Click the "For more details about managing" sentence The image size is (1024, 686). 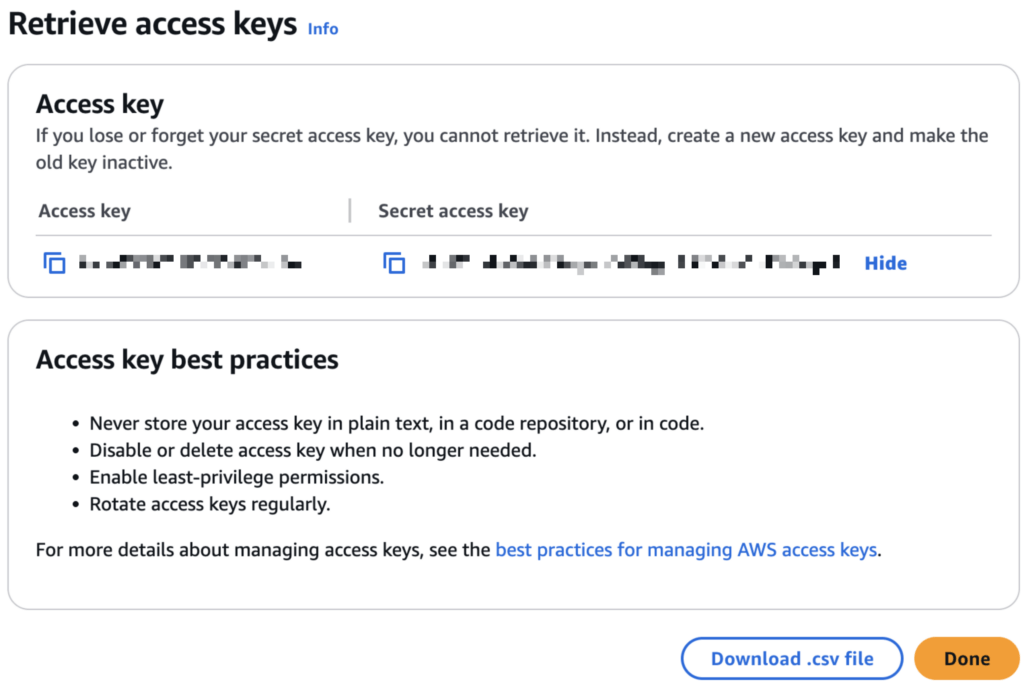[x=264, y=549]
